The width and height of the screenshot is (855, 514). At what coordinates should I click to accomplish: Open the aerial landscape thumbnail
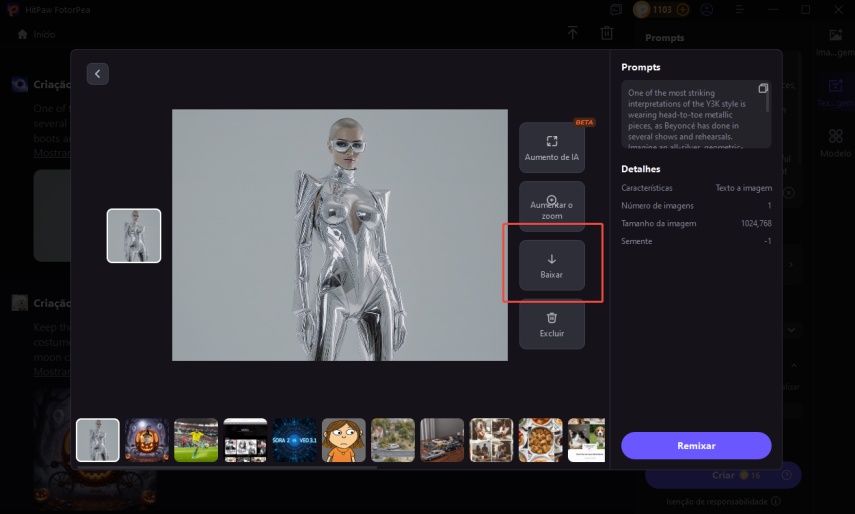pos(393,440)
